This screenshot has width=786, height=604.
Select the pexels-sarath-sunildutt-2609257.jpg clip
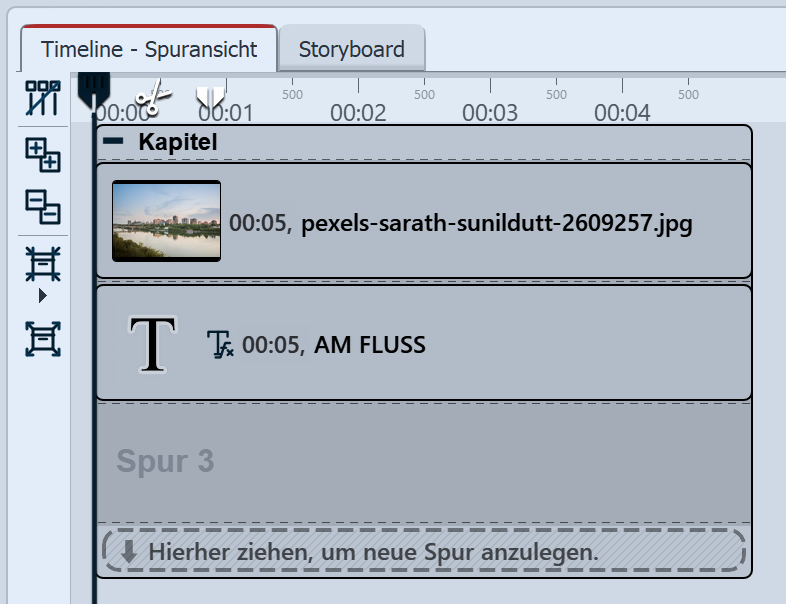[x=460, y=222]
